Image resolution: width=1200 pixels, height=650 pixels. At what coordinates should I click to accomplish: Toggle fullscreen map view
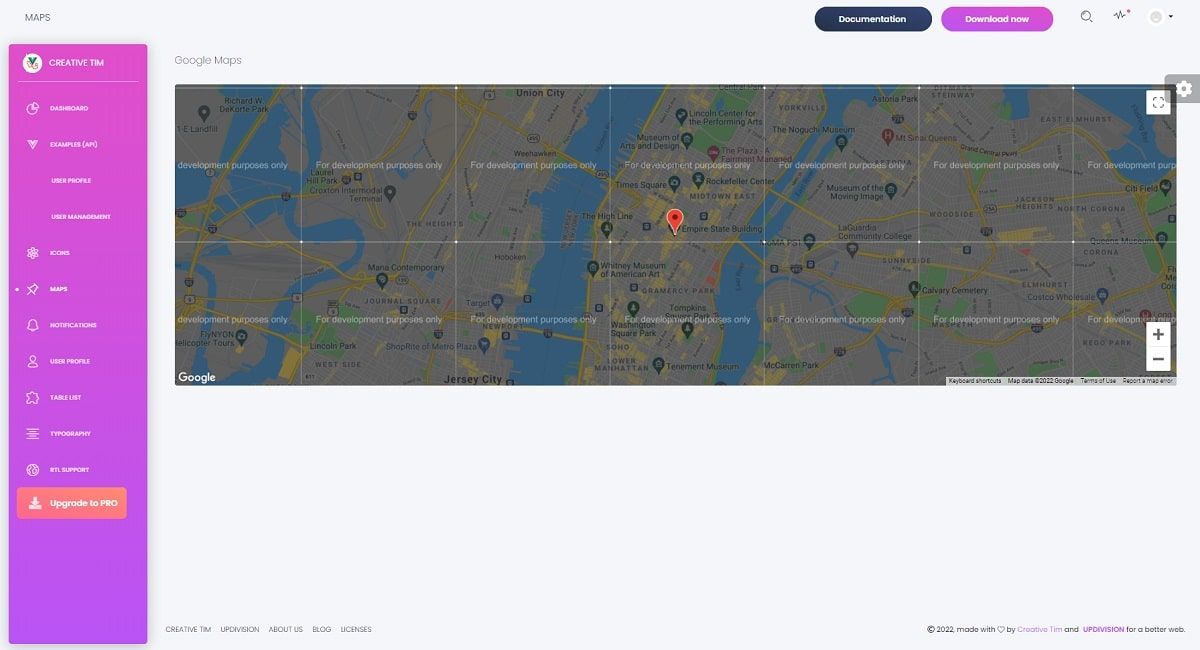1158,102
